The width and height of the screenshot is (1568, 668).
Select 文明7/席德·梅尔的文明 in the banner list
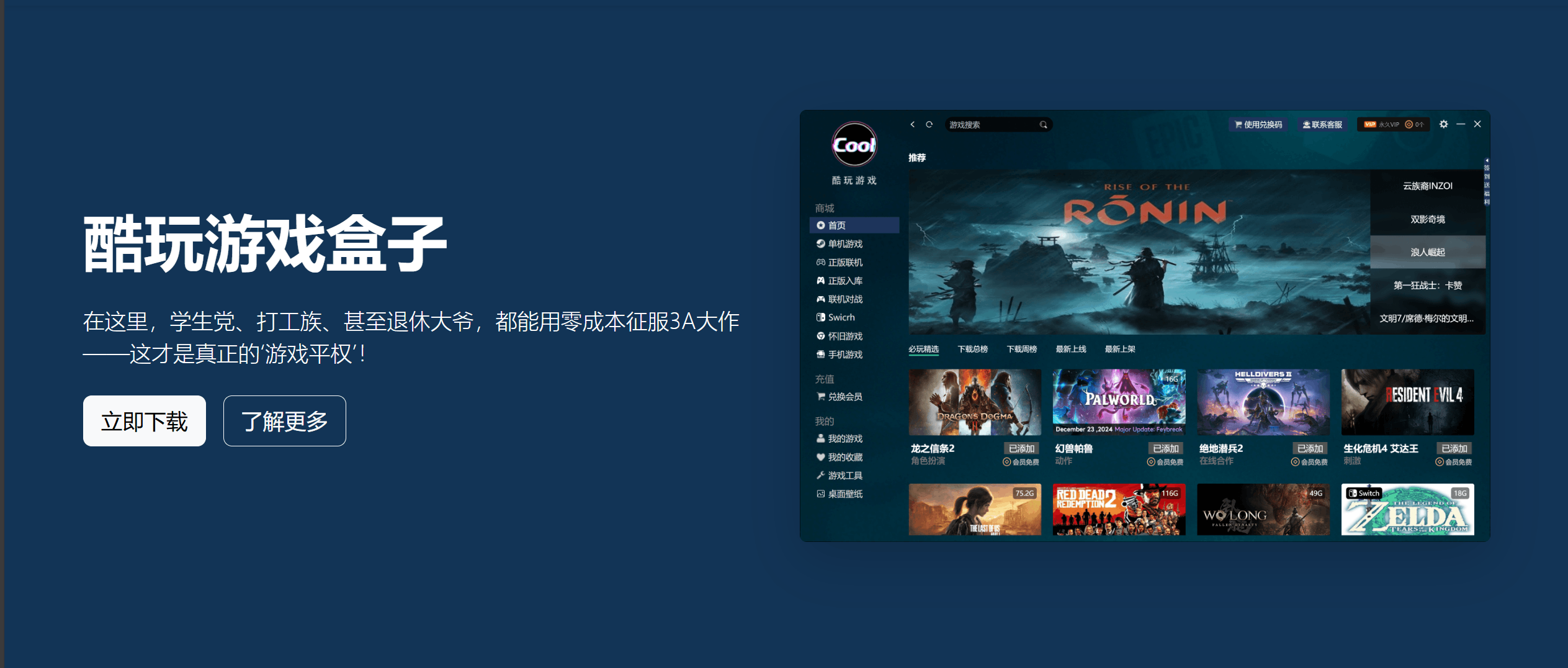pyautogui.click(x=1428, y=318)
